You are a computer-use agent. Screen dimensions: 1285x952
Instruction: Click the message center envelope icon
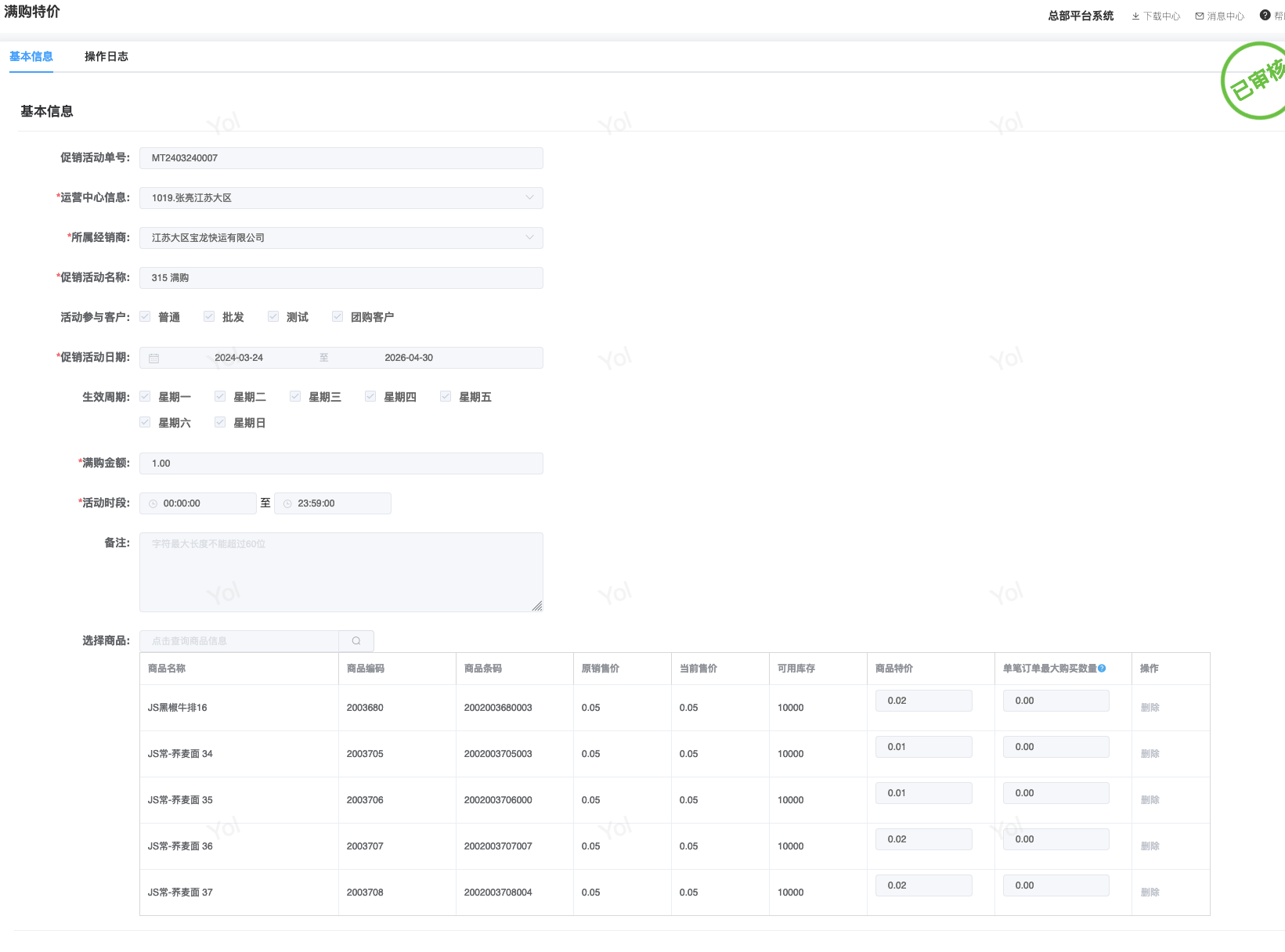(1200, 16)
